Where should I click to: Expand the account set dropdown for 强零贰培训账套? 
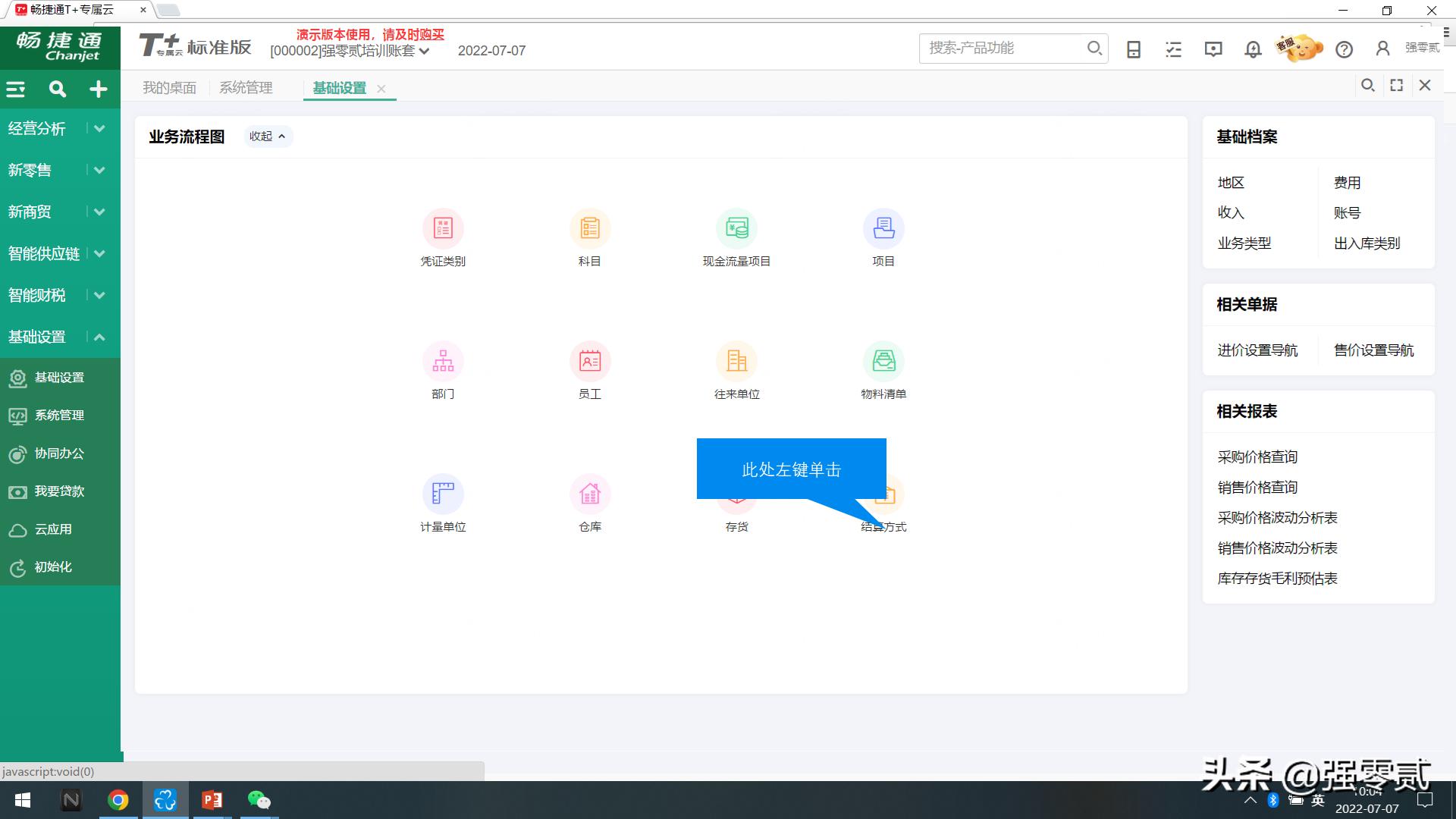(x=425, y=51)
